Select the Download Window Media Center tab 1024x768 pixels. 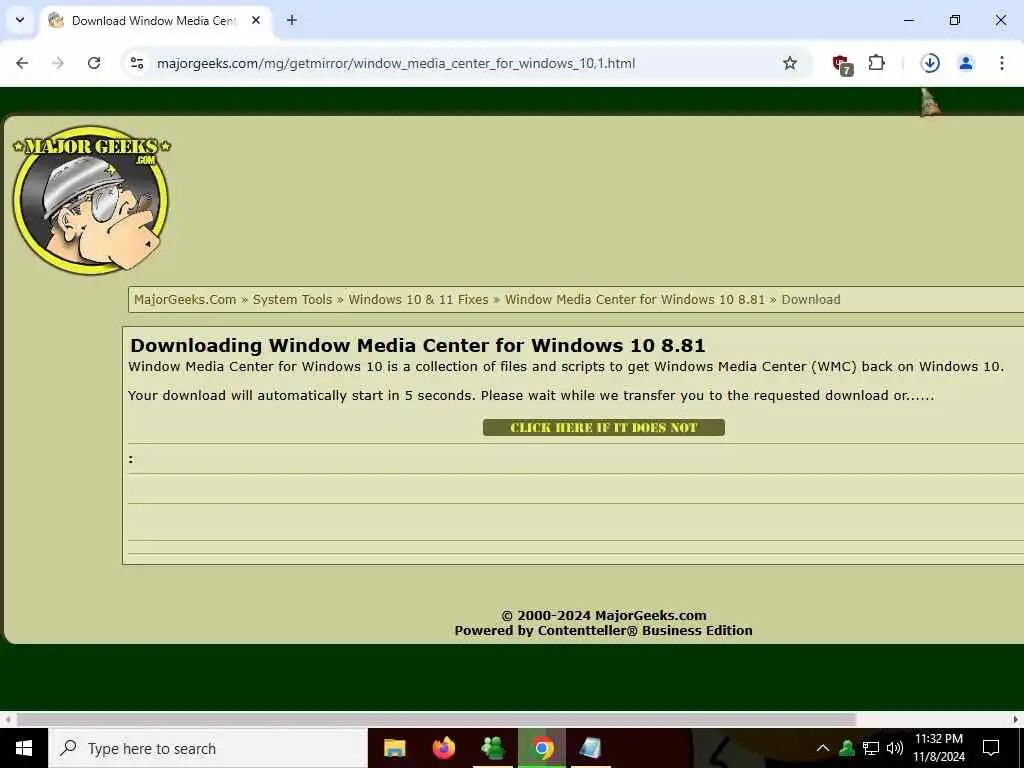point(155,21)
